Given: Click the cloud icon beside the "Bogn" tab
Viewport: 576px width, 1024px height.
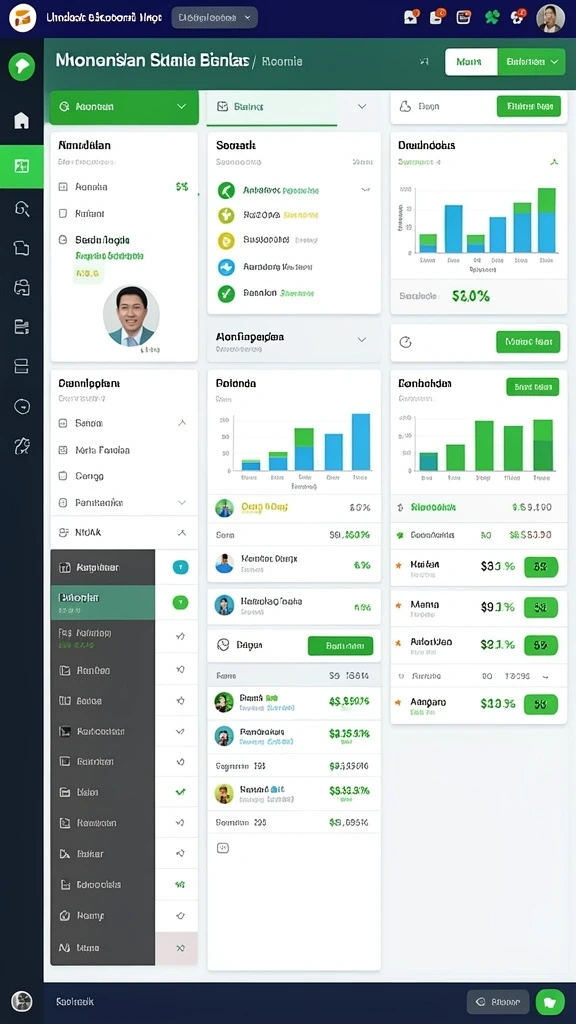Looking at the screenshot, I should (x=405, y=106).
